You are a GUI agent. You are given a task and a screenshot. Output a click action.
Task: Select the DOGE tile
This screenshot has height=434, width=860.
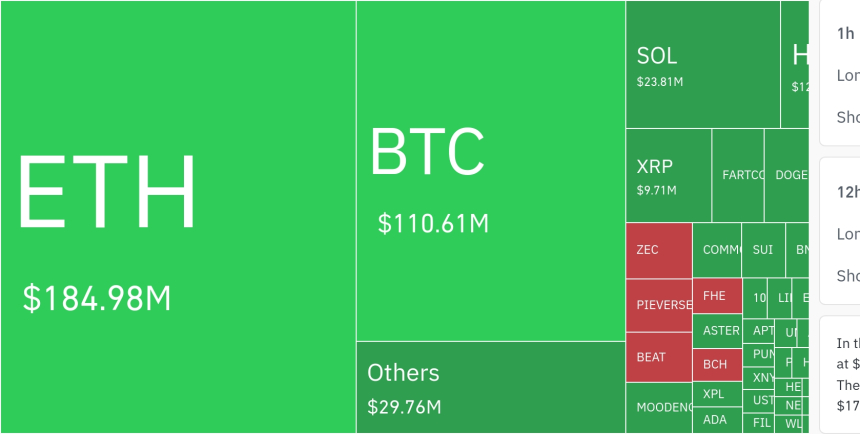[786, 175]
